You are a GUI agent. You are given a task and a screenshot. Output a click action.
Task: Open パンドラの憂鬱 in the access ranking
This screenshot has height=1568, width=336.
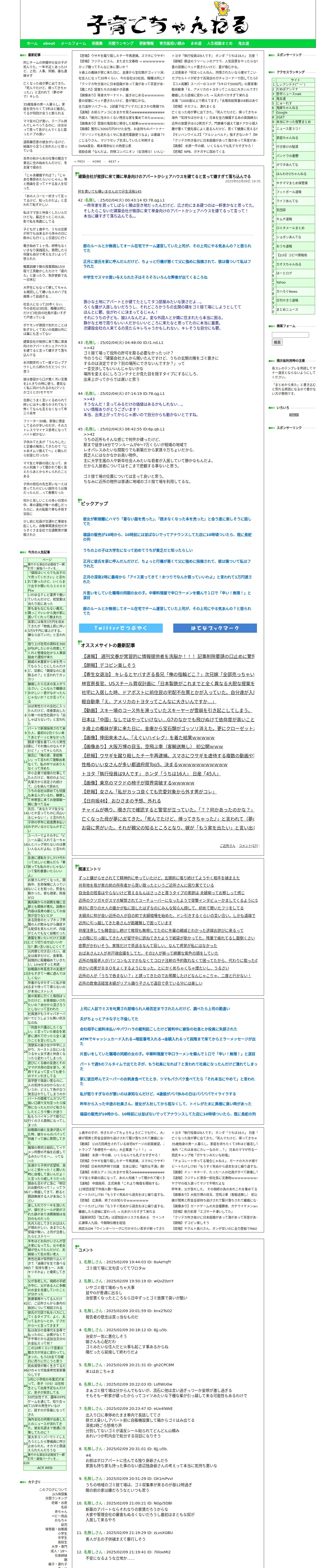[287, 156]
